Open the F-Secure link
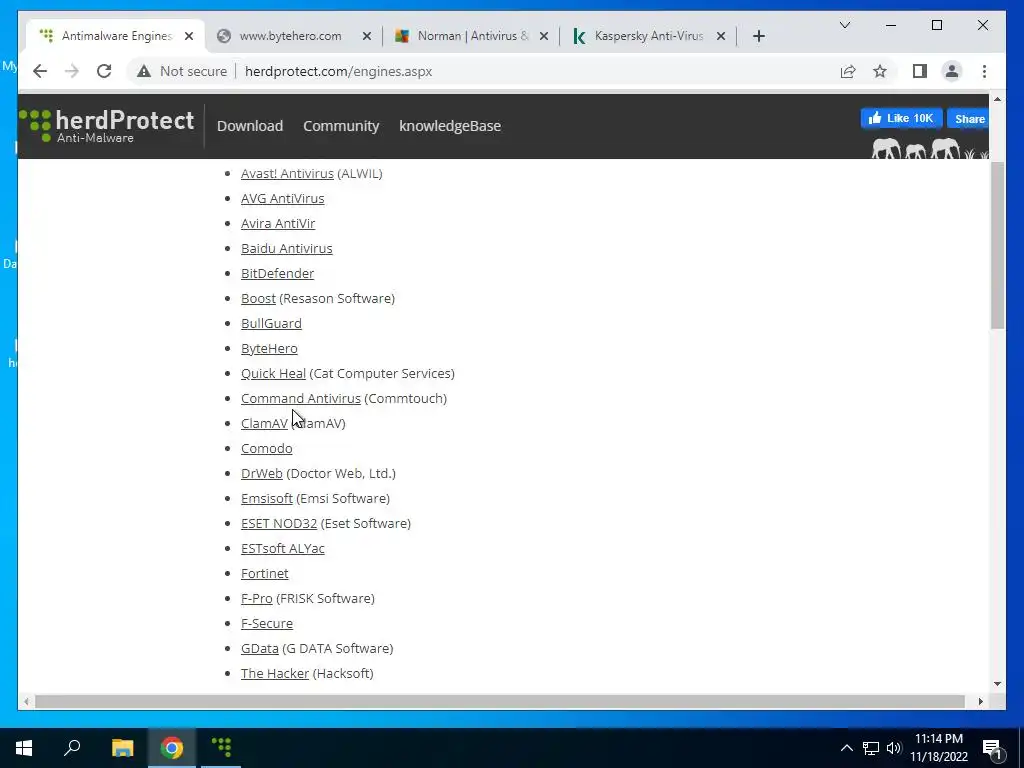1024x768 pixels. pos(267,624)
